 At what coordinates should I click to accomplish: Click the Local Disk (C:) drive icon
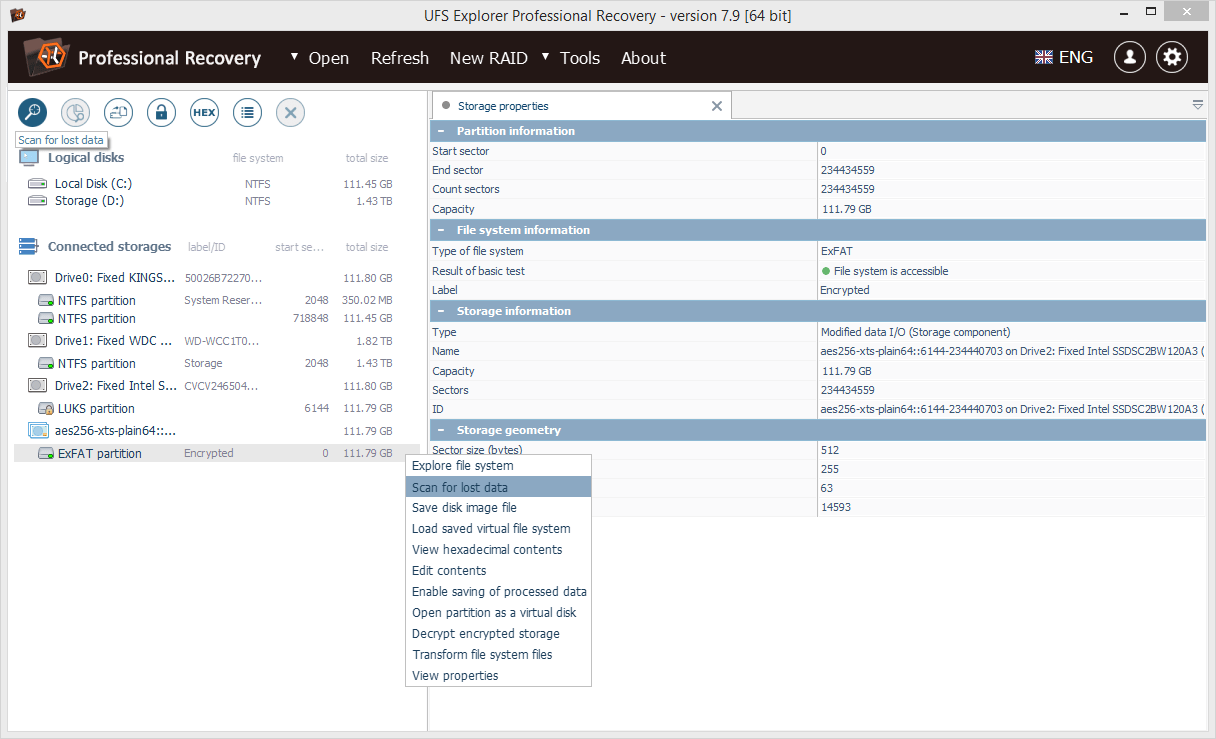coord(37,183)
